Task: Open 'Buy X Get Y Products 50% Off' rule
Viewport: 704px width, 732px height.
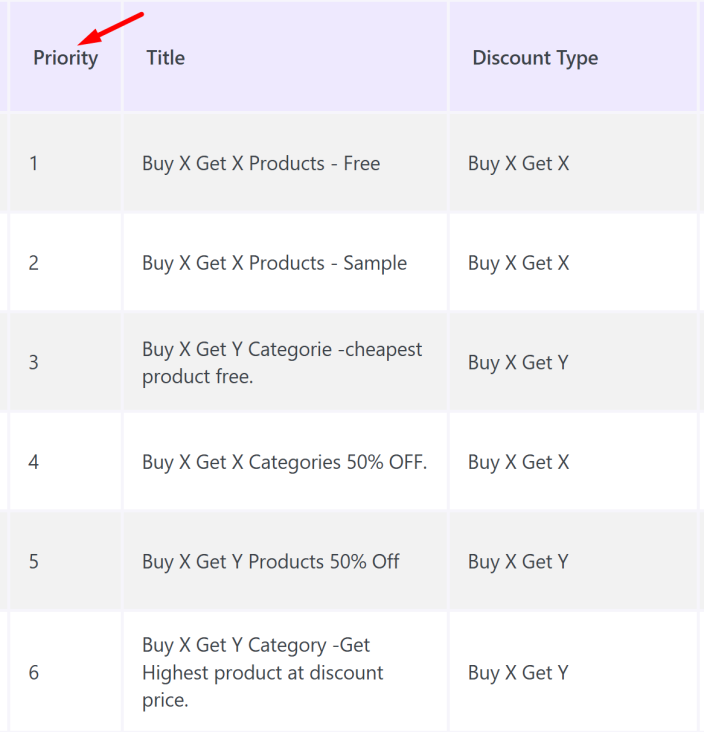Action: [x=271, y=562]
